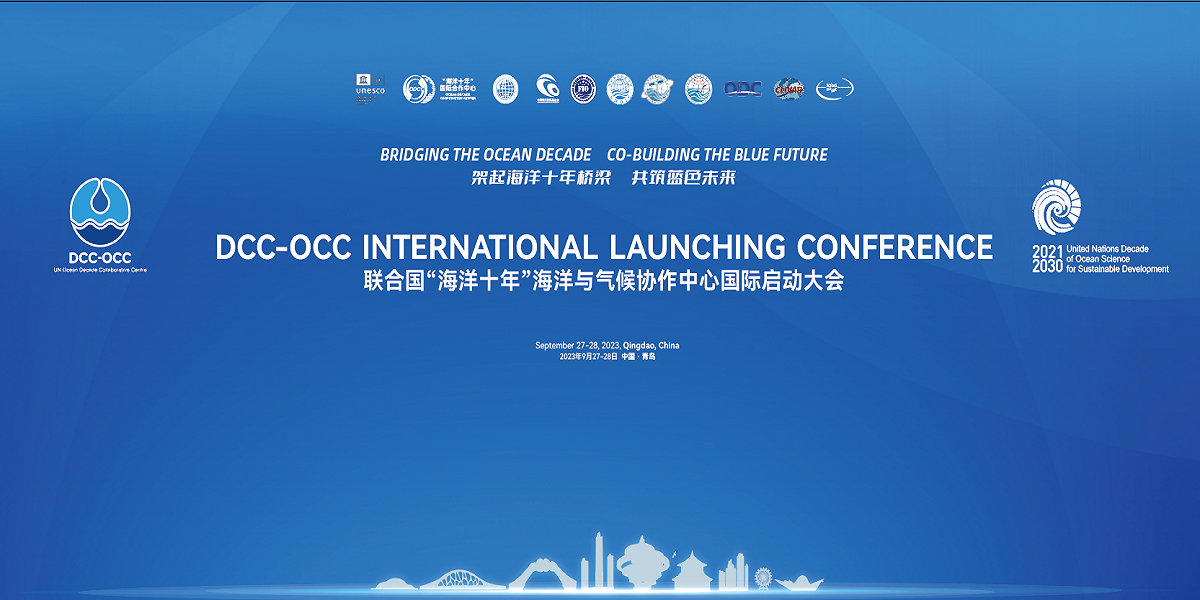The width and height of the screenshot is (1200, 600).
Task: Click the pagoda temple silhouette in skyline
Action: tap(691, 570)
